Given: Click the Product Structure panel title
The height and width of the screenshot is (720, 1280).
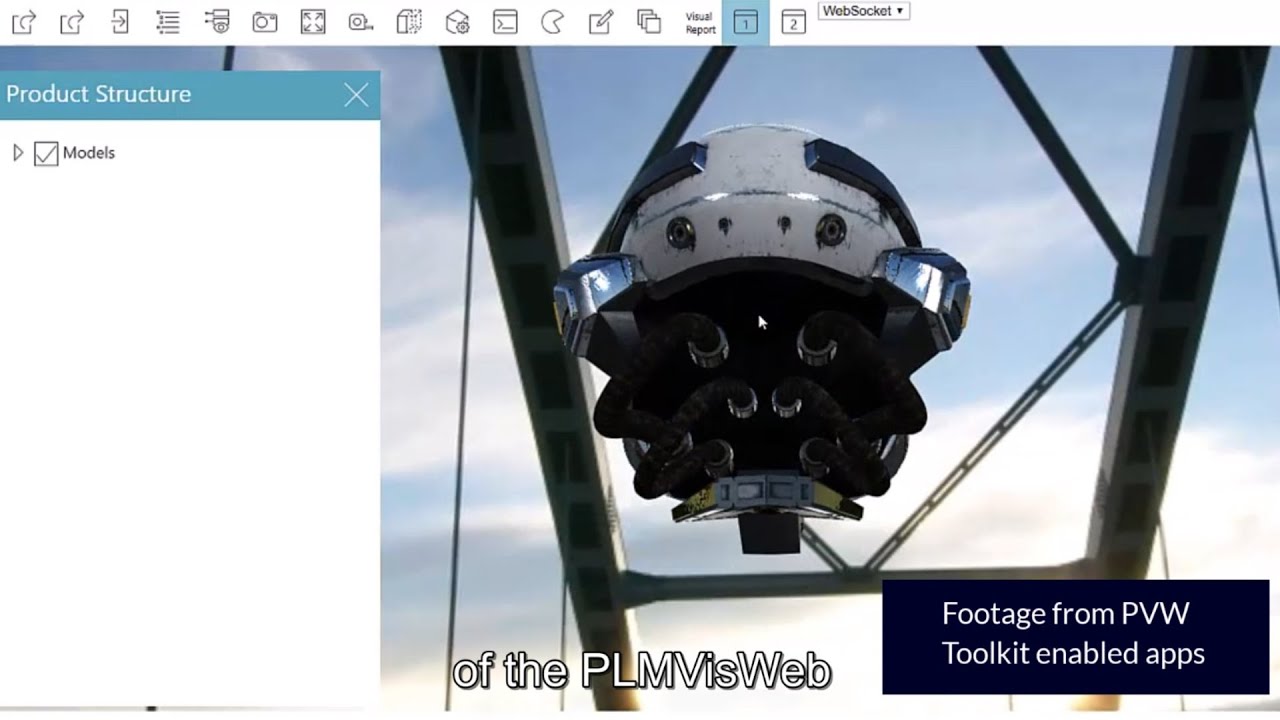Looking at the screenshot, I should pyautogui.click(x=99, y=94).
